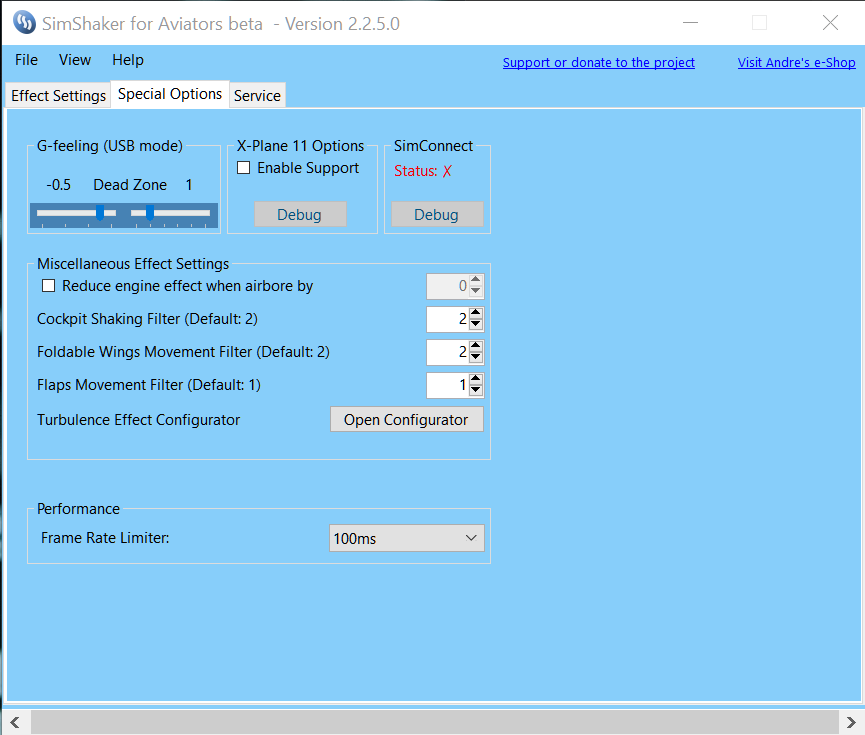Close the SimShaker window
Viewport: 865px width, 735px height.
(830, 23)
